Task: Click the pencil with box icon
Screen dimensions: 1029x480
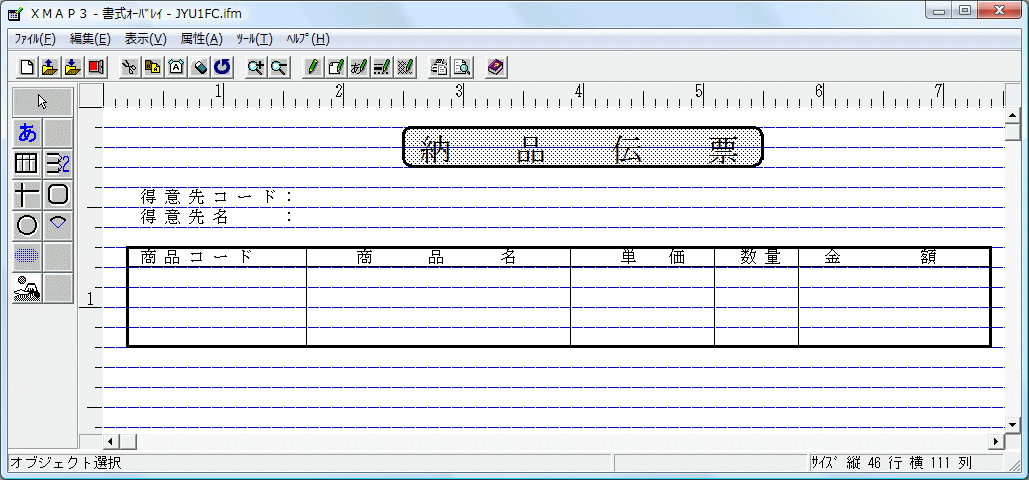Action: point(336,66)
